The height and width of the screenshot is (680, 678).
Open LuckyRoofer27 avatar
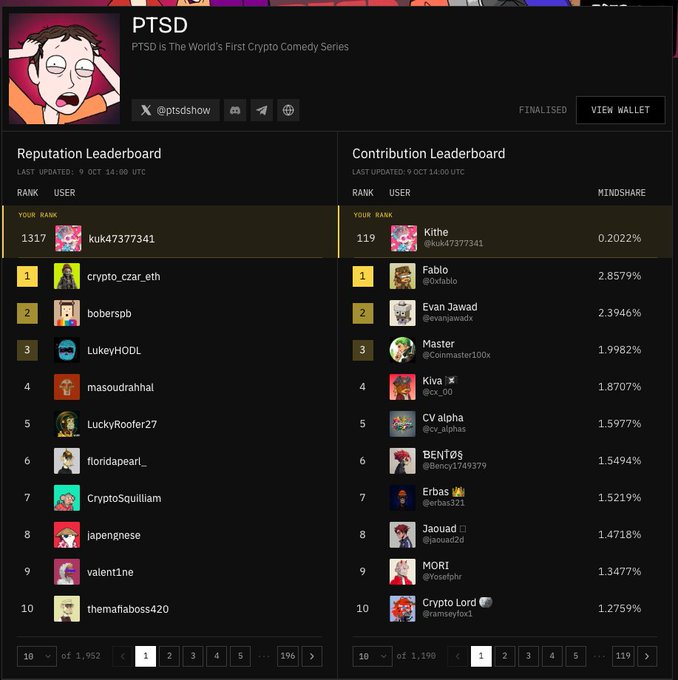click(67, 424)
